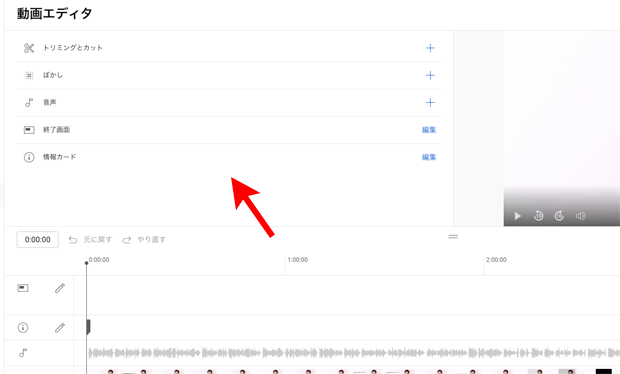The image size is (620, 374).
Task: Edit info card track with pencil icon
Action: (60, 328)
